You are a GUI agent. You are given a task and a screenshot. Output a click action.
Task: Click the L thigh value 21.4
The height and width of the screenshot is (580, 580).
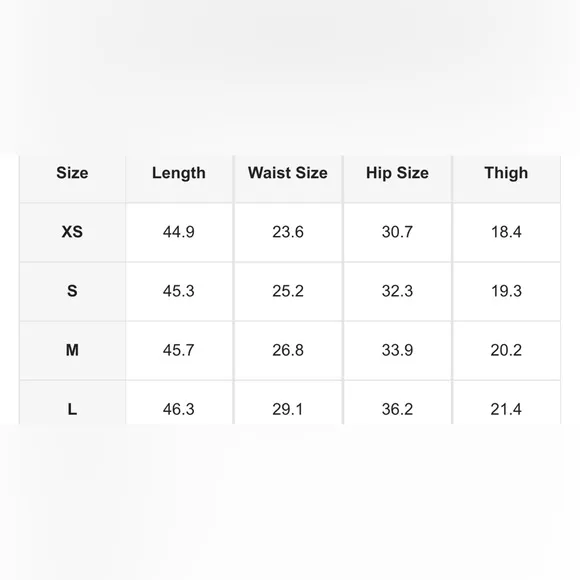coord(506,409)
